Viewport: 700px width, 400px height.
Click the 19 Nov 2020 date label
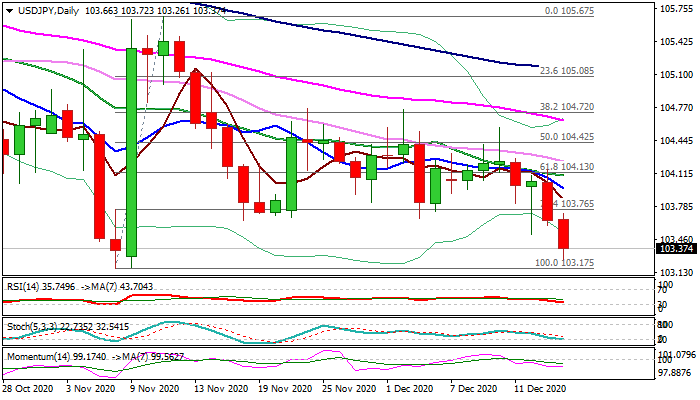tap(270, 388)
